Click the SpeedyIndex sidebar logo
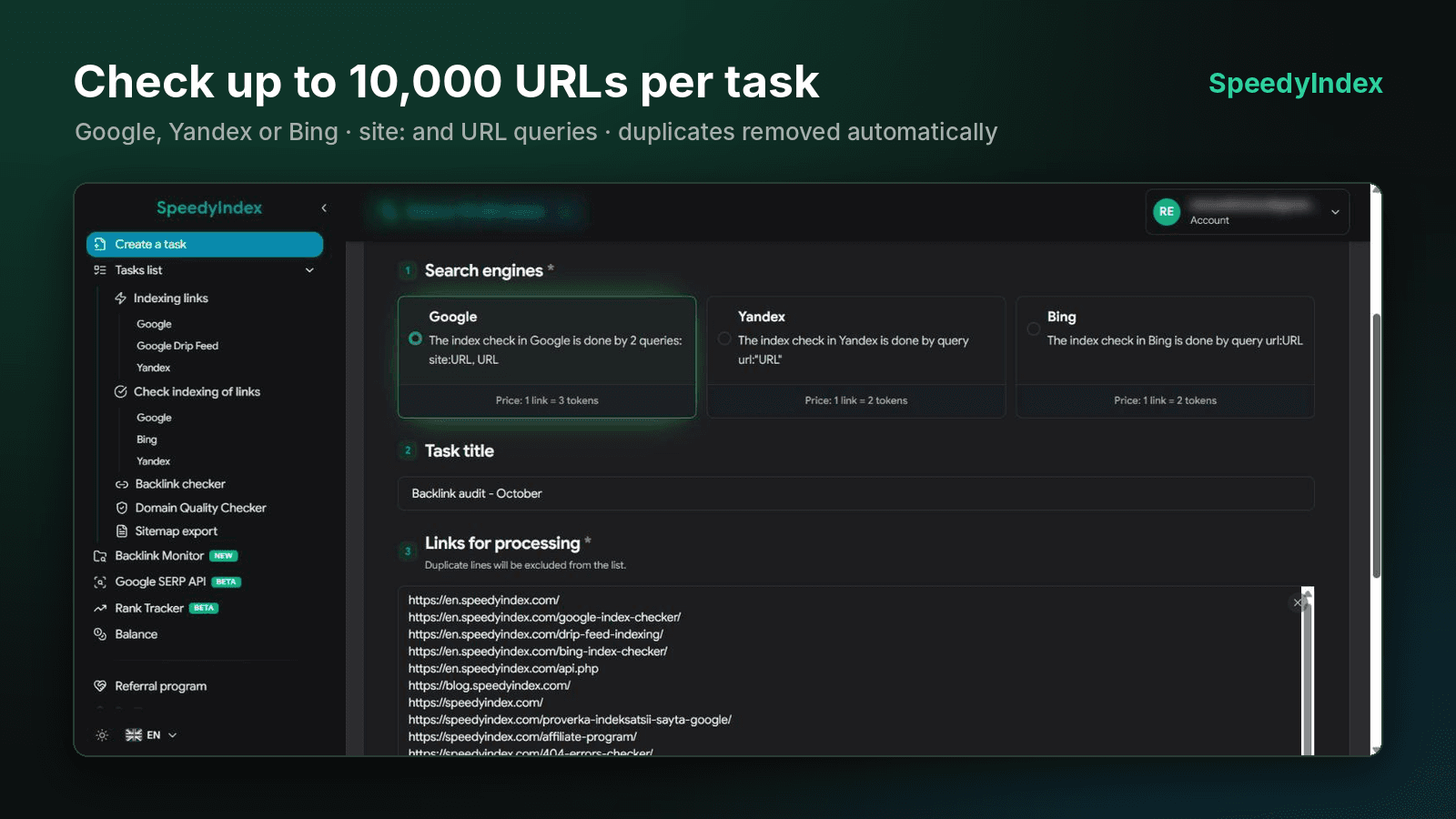Viewport: 1456px width, 819px height. coord(209,208)
